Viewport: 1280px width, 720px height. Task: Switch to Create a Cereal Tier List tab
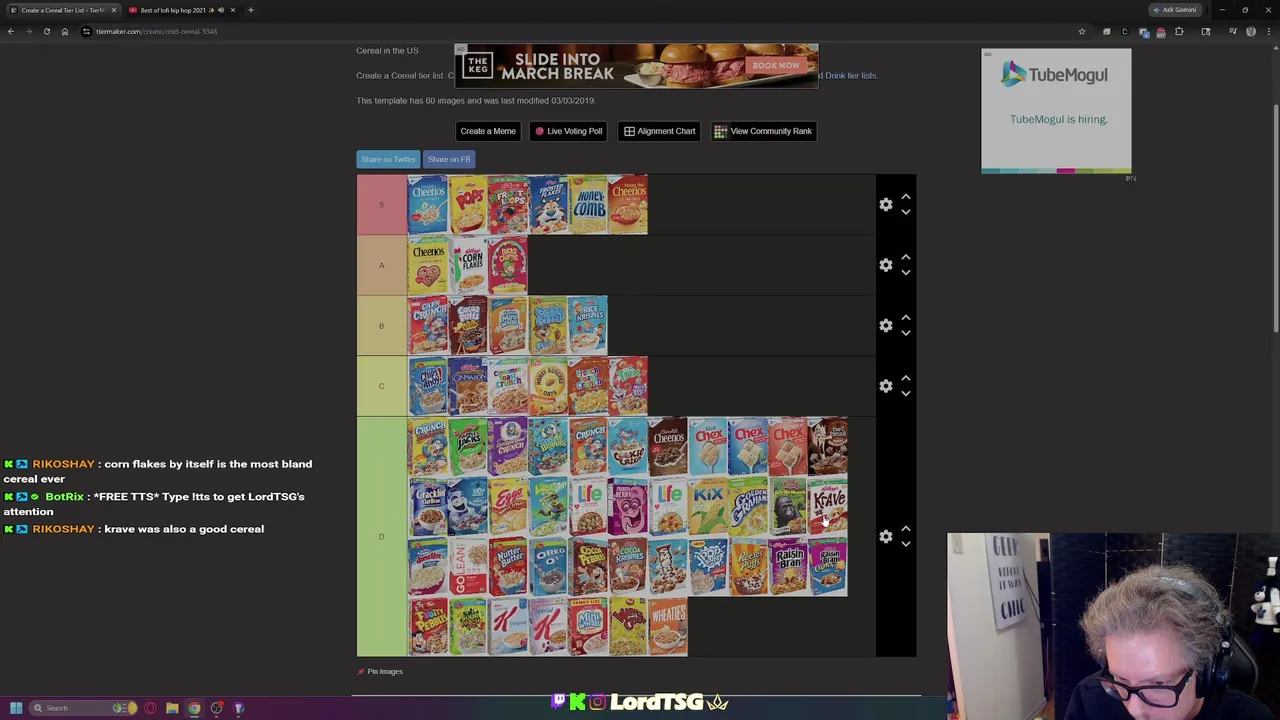(62, 10)
